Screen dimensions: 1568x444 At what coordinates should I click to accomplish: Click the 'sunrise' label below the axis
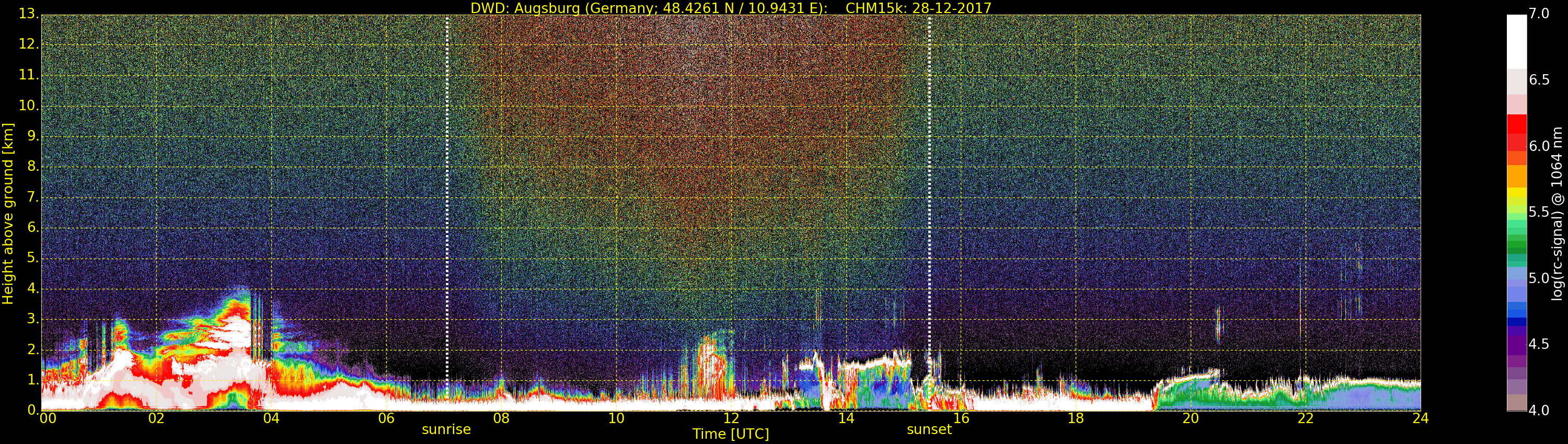[446, 429]
